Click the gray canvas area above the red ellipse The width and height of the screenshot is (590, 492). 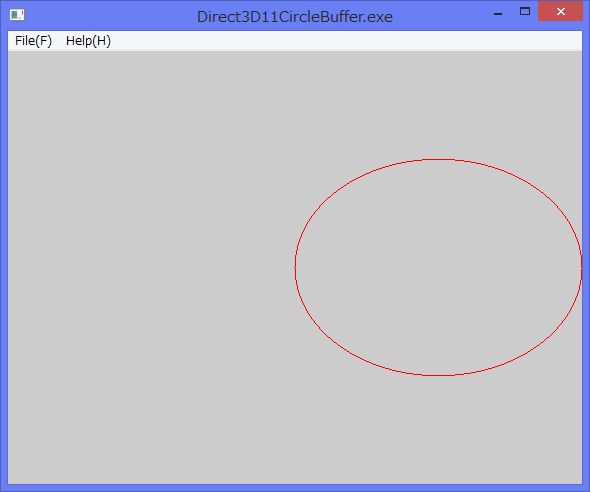point(439,105)
